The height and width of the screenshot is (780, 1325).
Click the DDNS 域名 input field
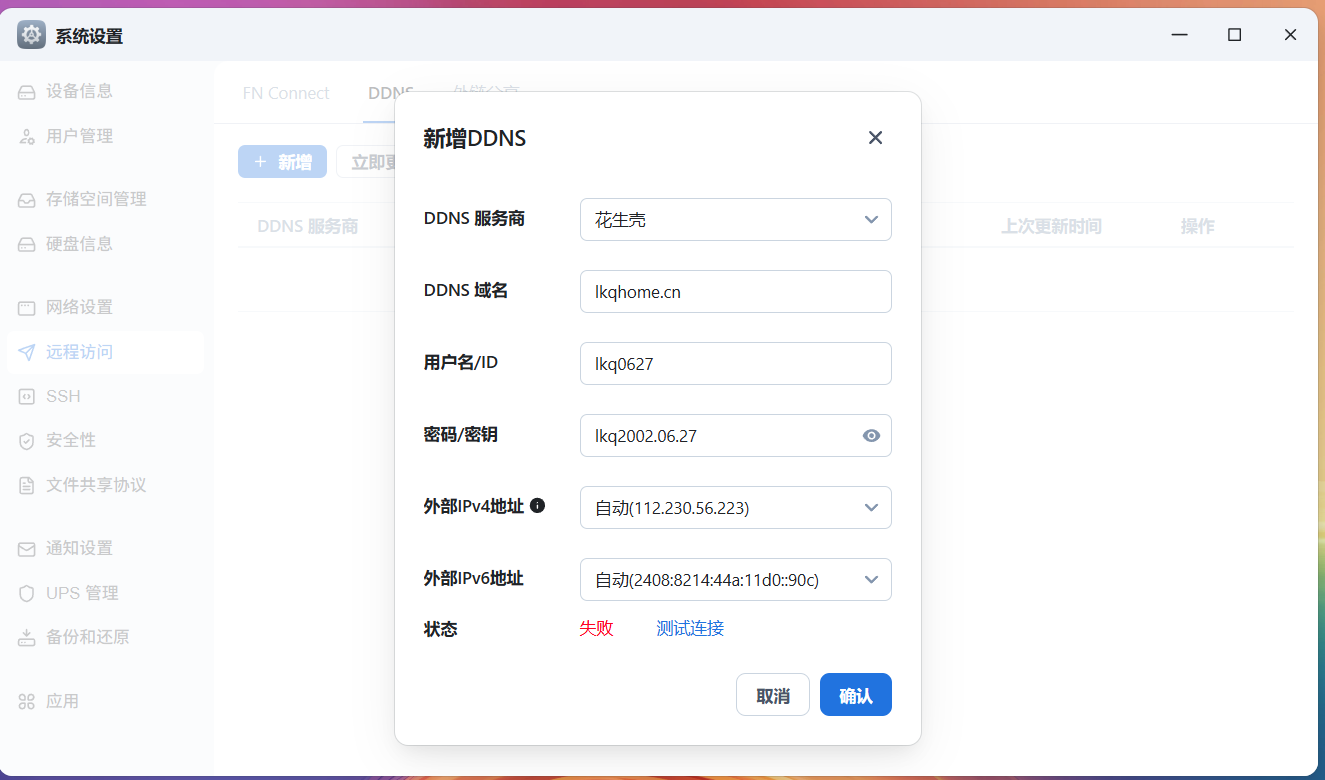coord(736,292)
